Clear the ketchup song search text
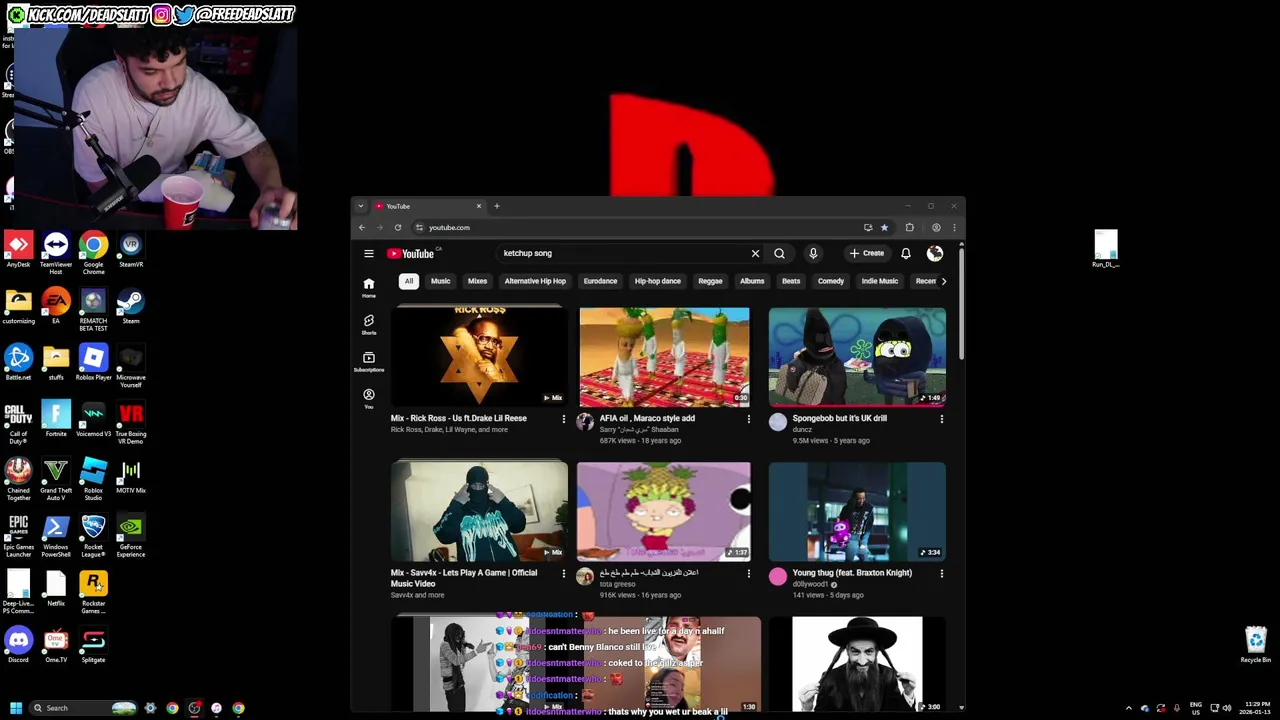 pyautogui.click(x=755, y=254)
